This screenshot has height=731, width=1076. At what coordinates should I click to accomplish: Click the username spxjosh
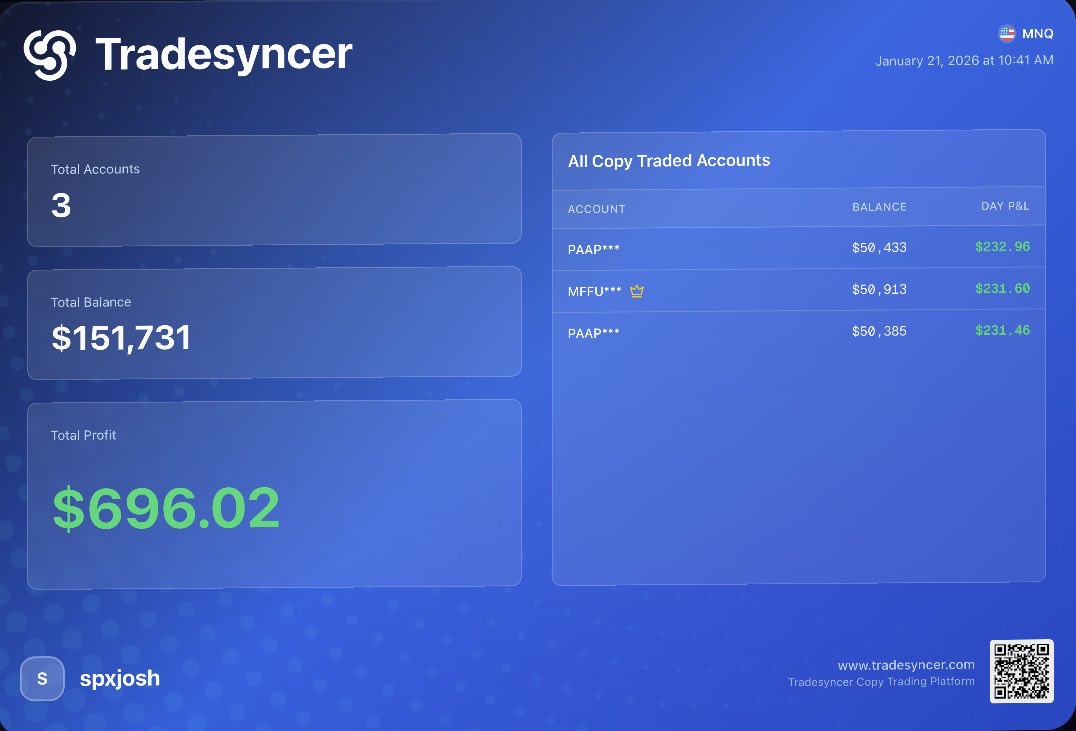pyautogui.click(x=120, y=678)
